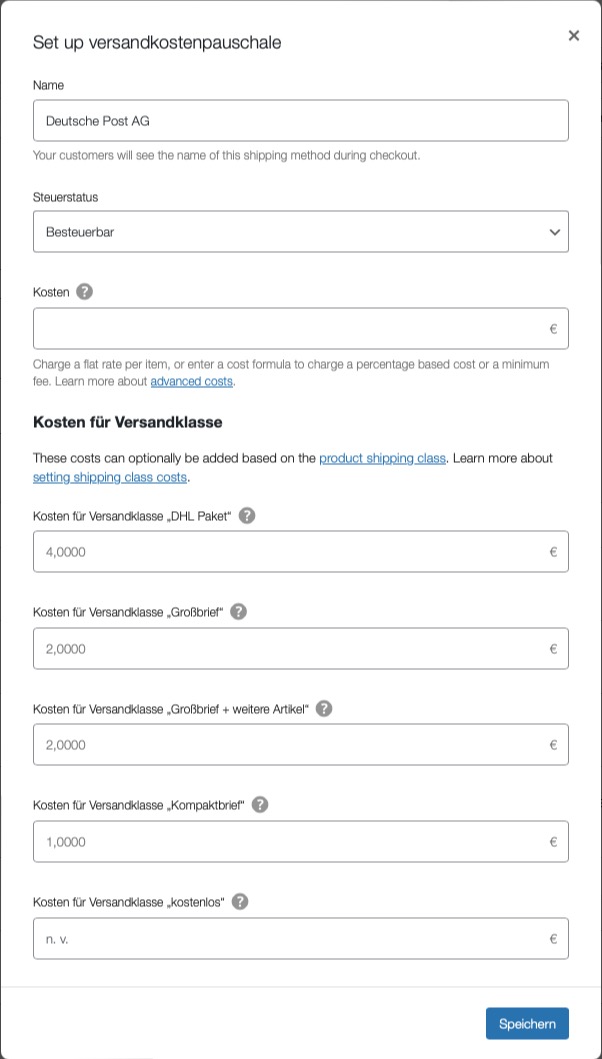Open the Steuerstatus dropdown
The image size is (602, 1059).
pos(301,232)
